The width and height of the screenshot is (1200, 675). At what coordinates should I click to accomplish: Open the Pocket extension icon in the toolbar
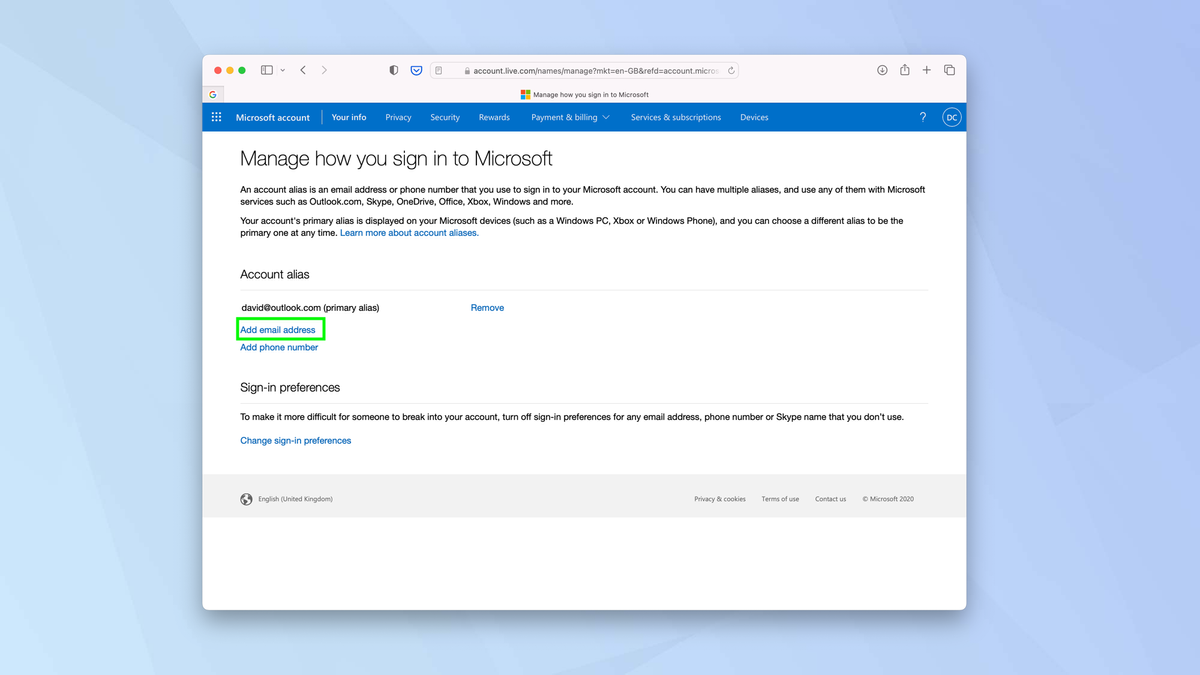pos(417,70)
